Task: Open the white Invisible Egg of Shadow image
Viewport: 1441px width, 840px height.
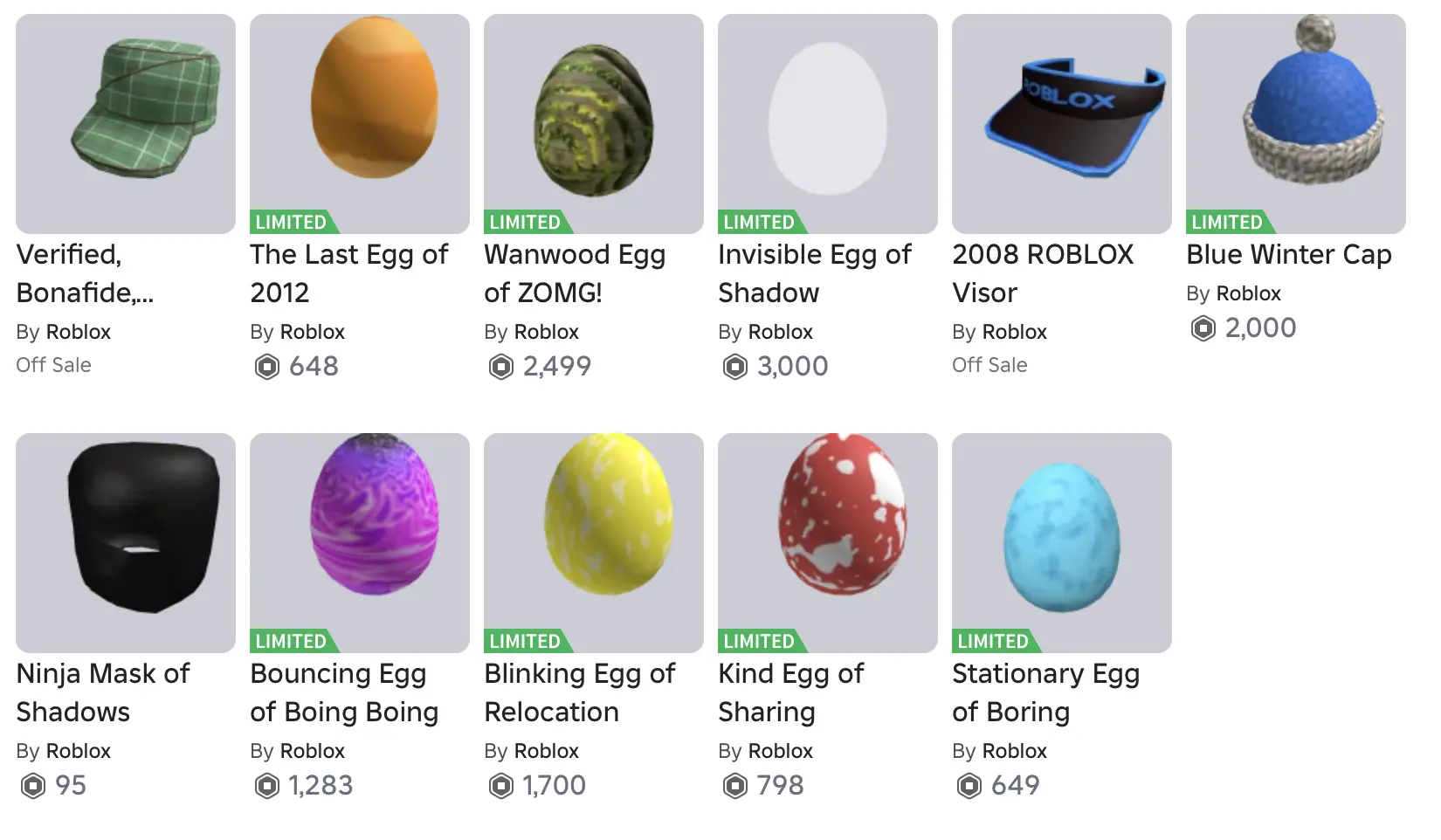Action: (x=828, y=124)
